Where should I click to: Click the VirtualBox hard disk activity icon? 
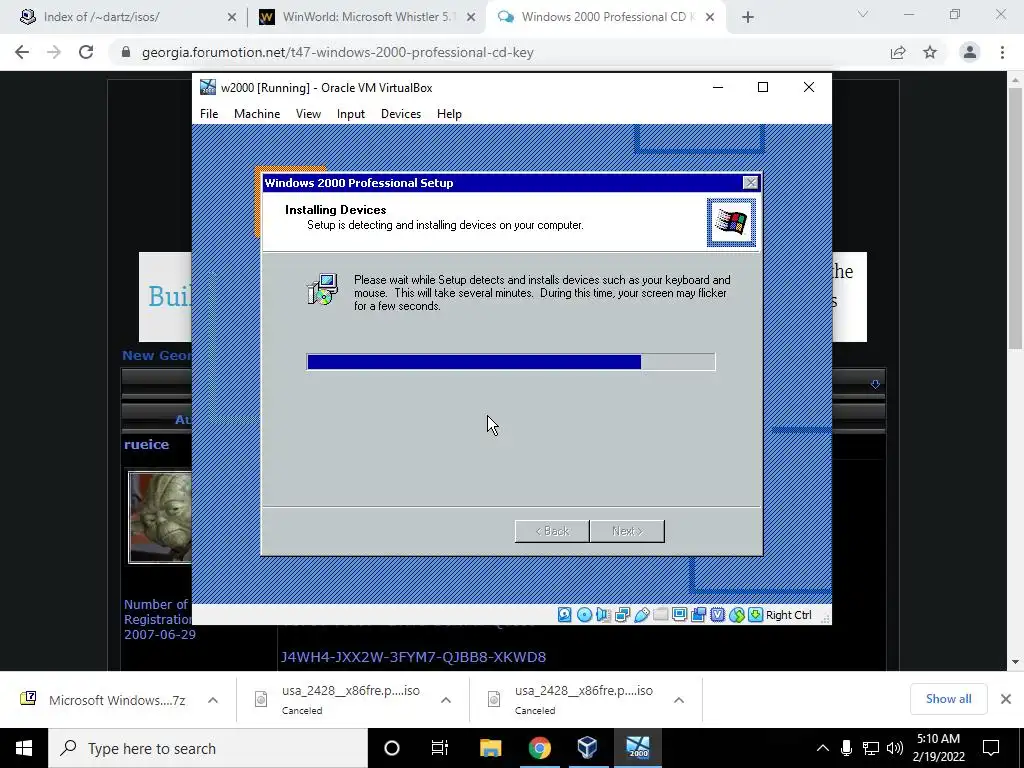pyautogui.click(x=564, y=615)
